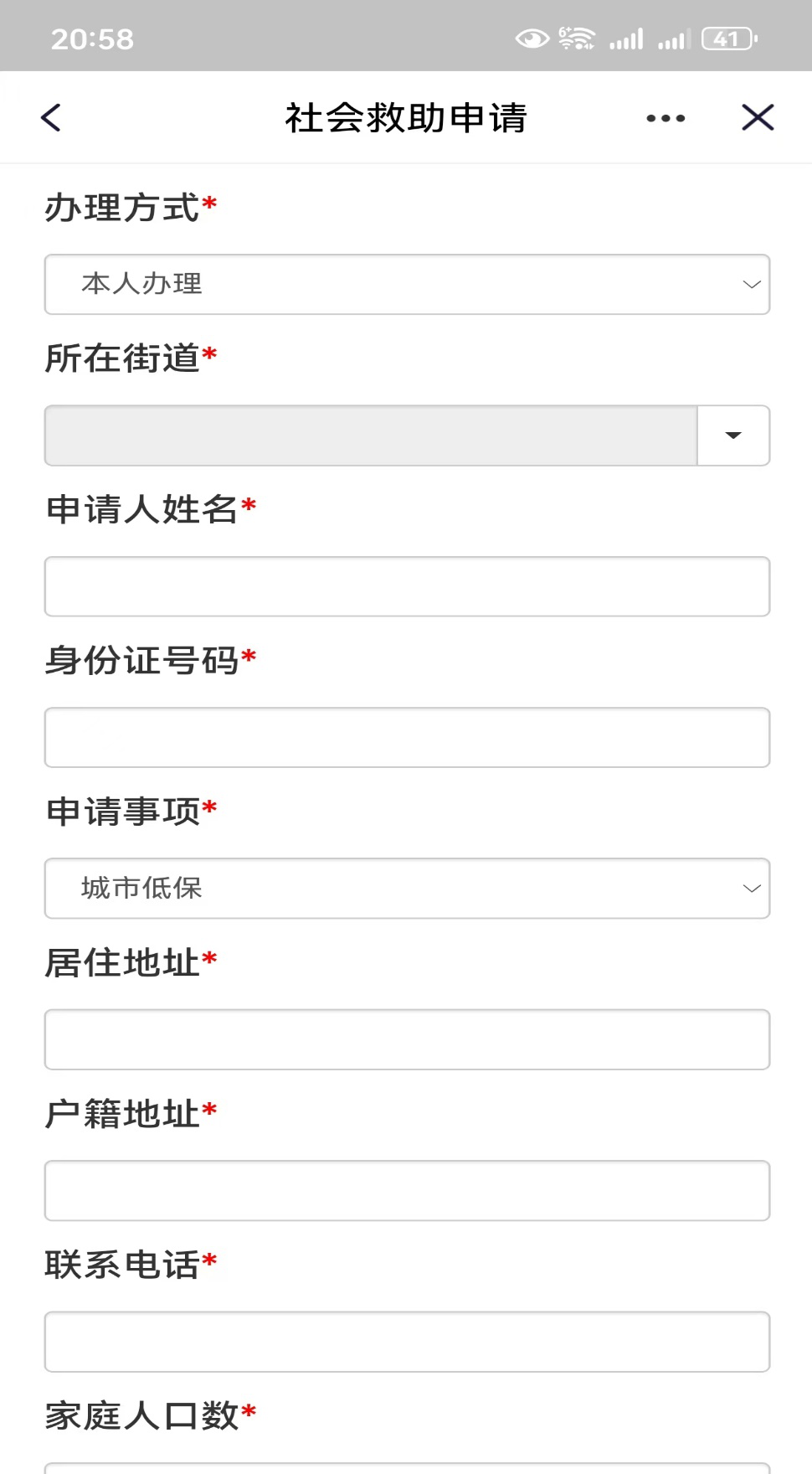Tap the battery level indicator
The image size is (812, 1474).
click(x=729, y=39)
